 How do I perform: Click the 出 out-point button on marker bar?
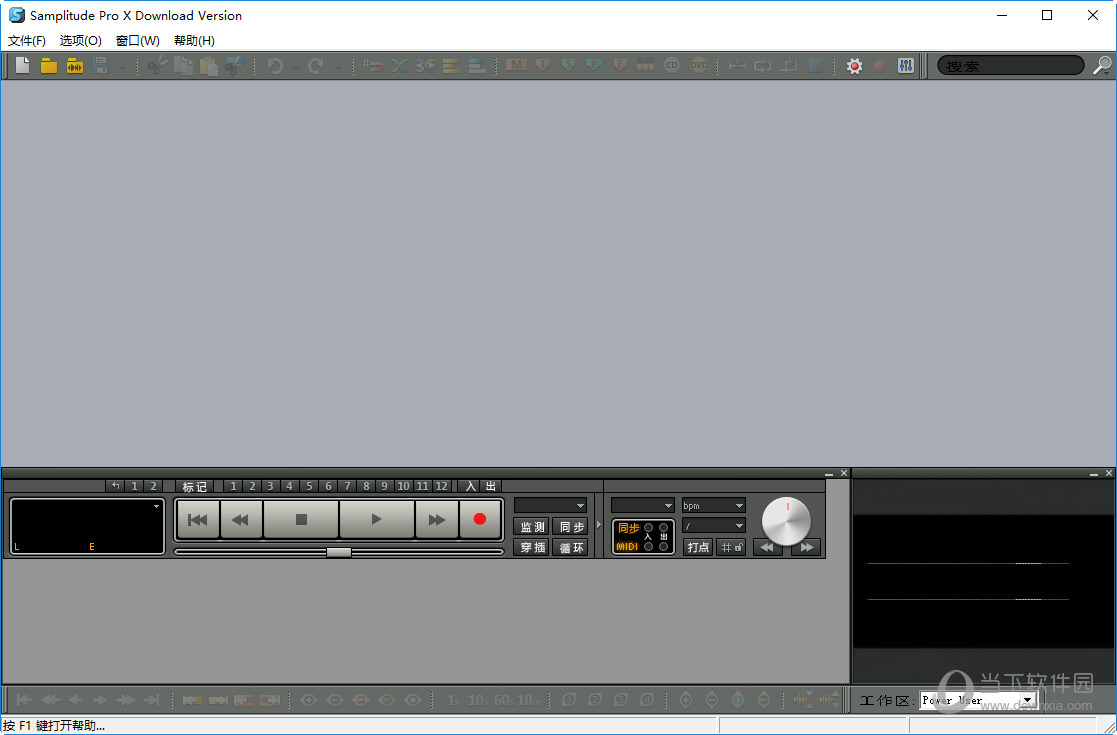click(x=491, y=486)
